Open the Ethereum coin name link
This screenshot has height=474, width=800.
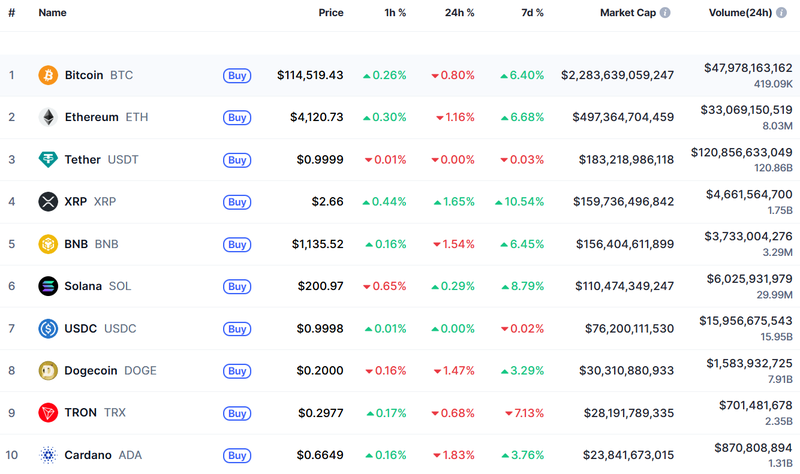coord(91,117)
